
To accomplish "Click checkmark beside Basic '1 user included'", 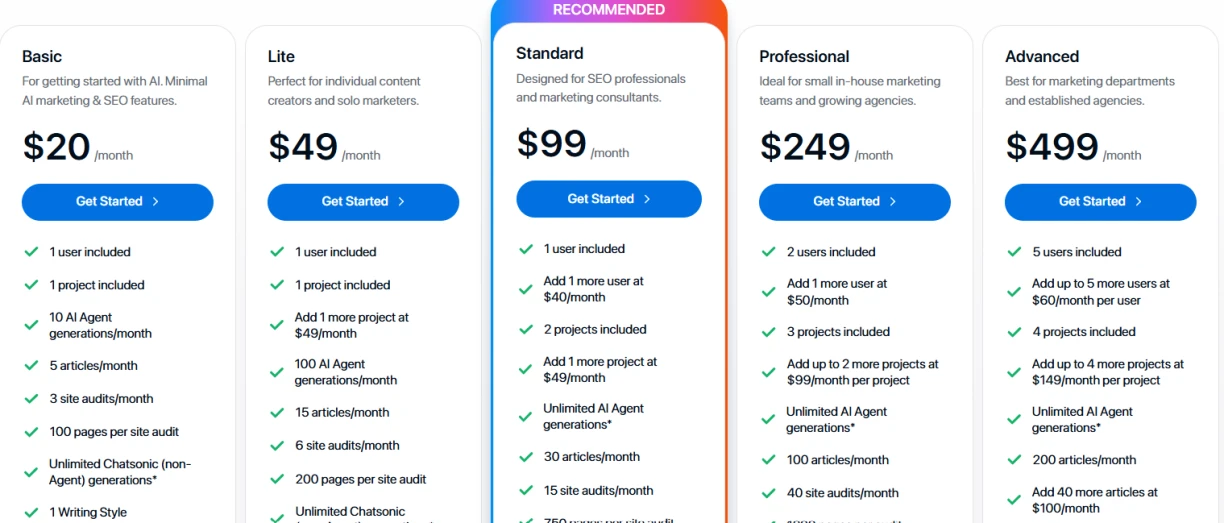I will pyautogui.click(x=31, y=252).
